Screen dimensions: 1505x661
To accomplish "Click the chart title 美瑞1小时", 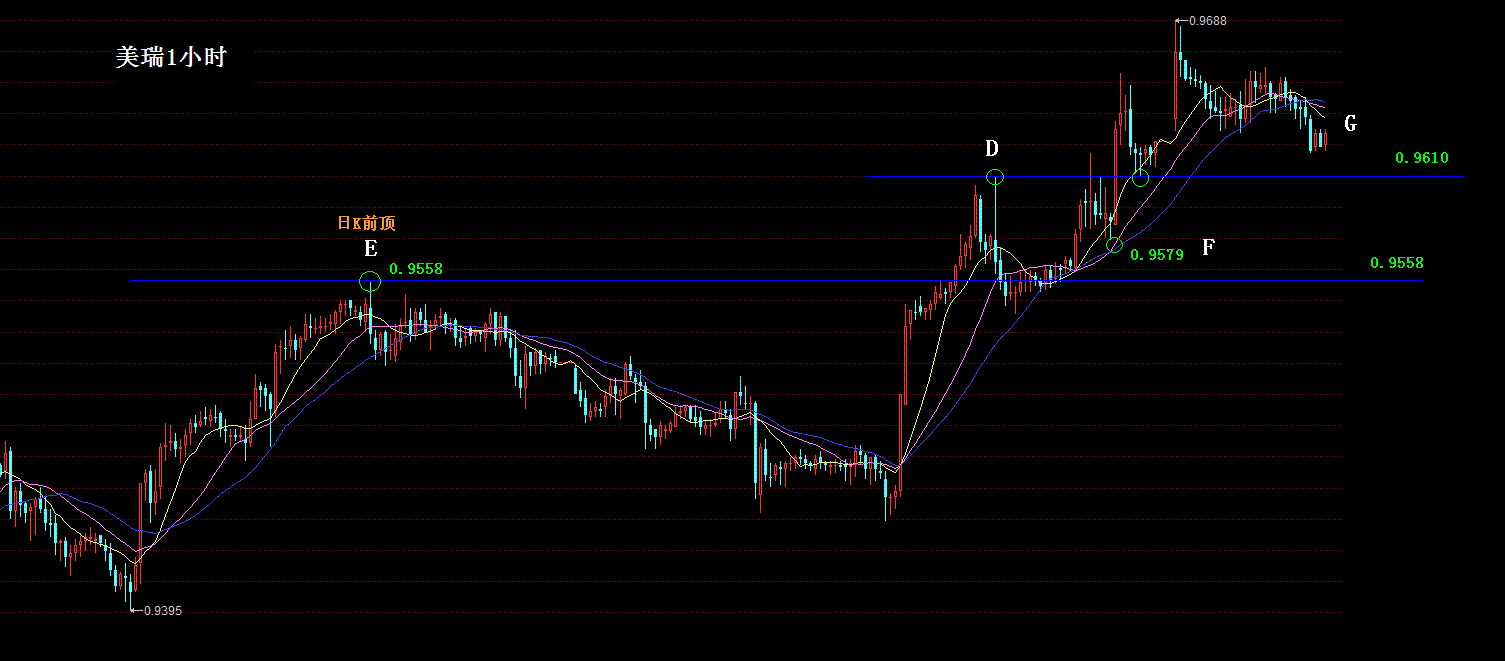I will pyautogui.click(x=171, y=58).
